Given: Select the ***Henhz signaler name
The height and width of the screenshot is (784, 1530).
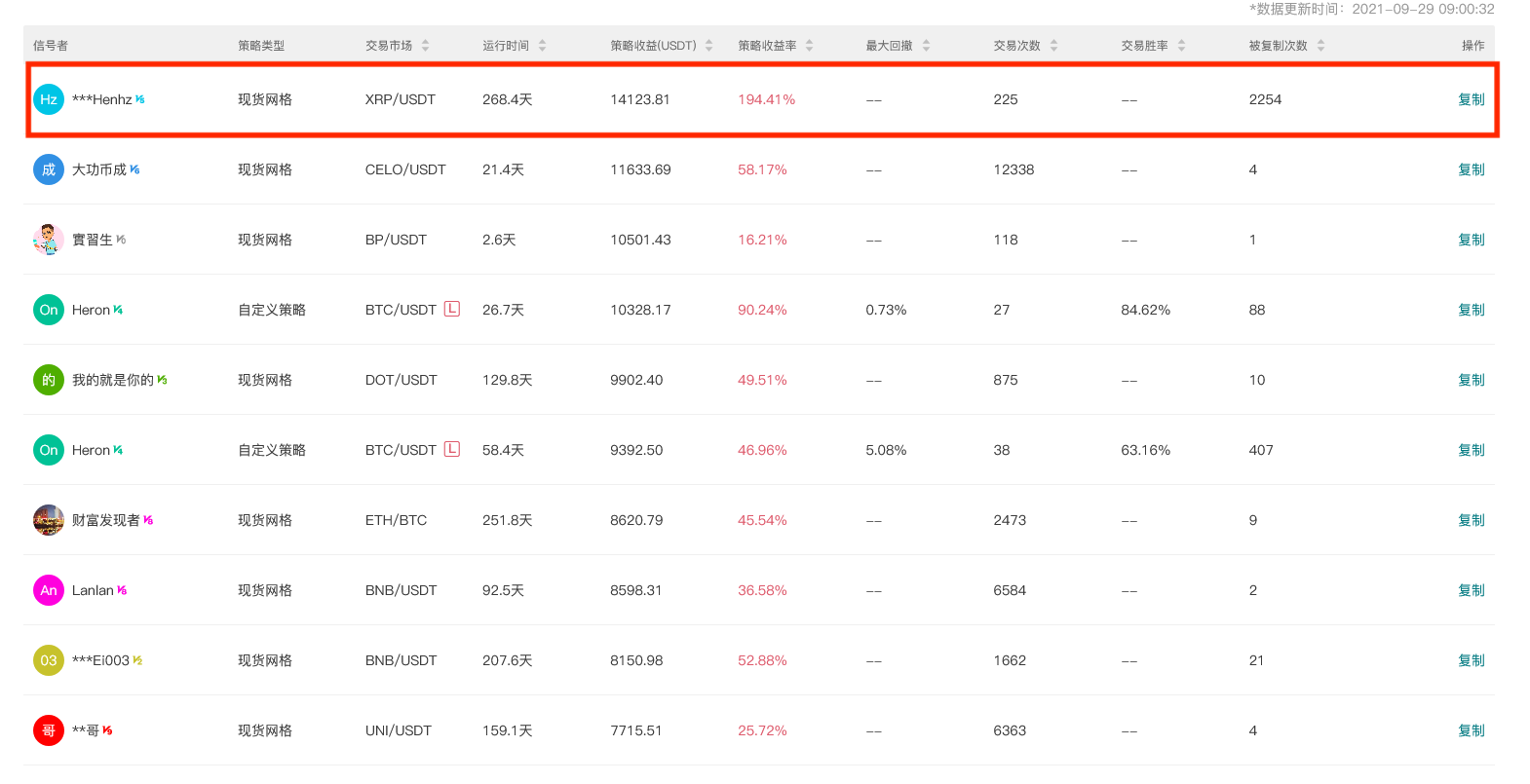Looking at the screenshot, I should coord(101,99).
